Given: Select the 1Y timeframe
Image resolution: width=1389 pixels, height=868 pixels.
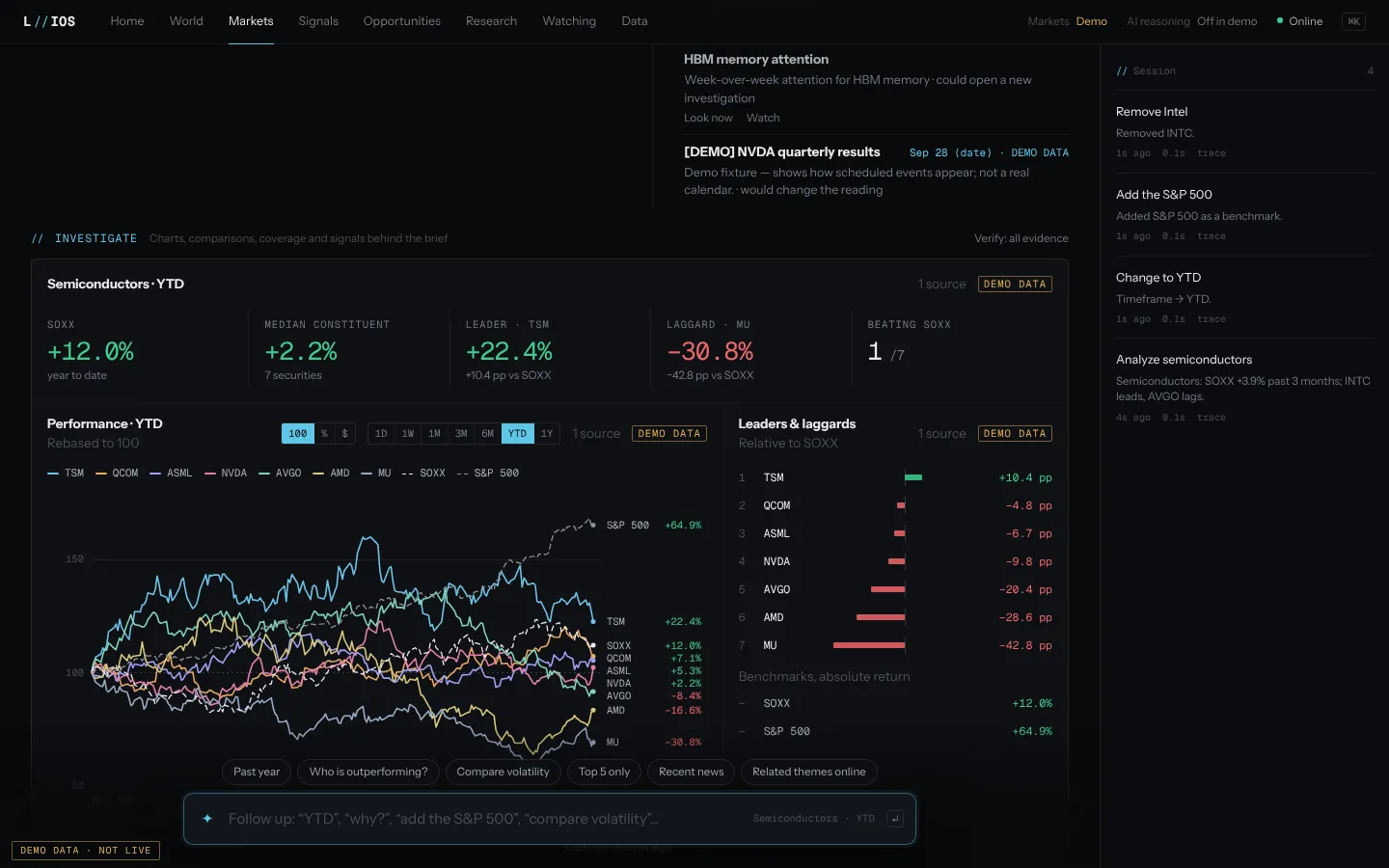Looking at the screenshot, I should 547,434.
